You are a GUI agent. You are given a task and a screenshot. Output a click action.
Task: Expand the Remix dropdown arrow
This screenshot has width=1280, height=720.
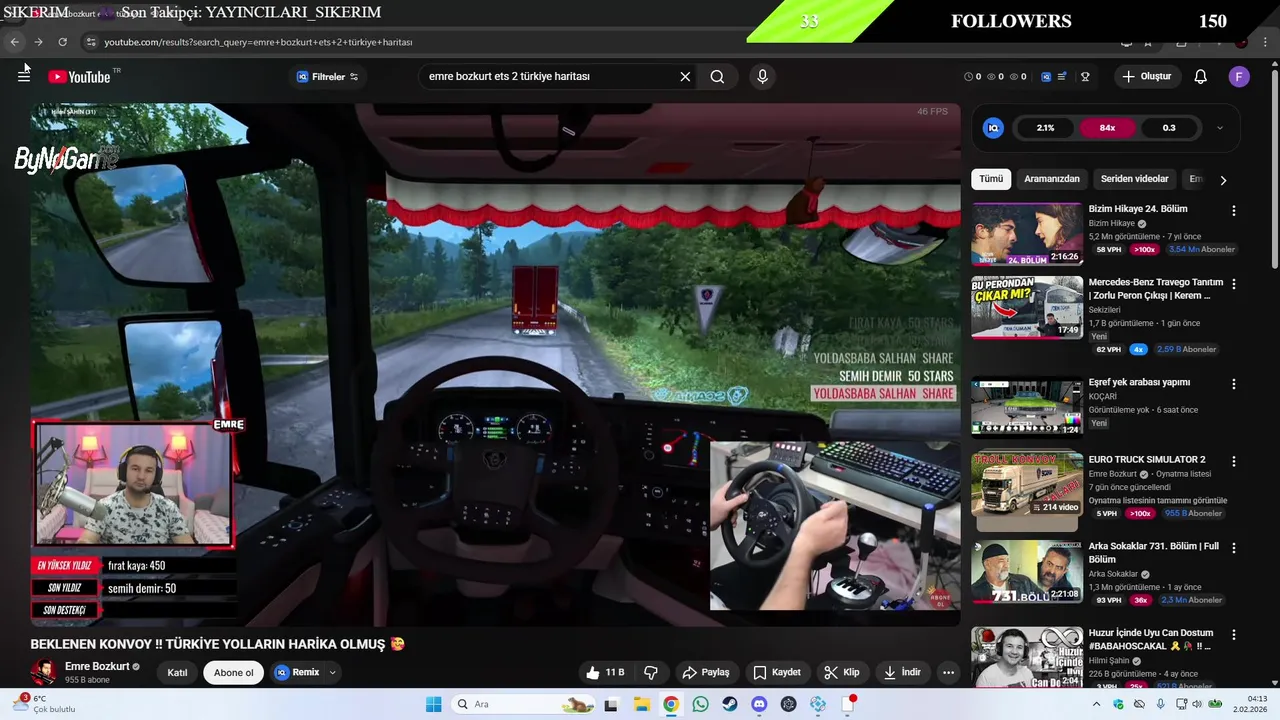click(x=333, y=672)
